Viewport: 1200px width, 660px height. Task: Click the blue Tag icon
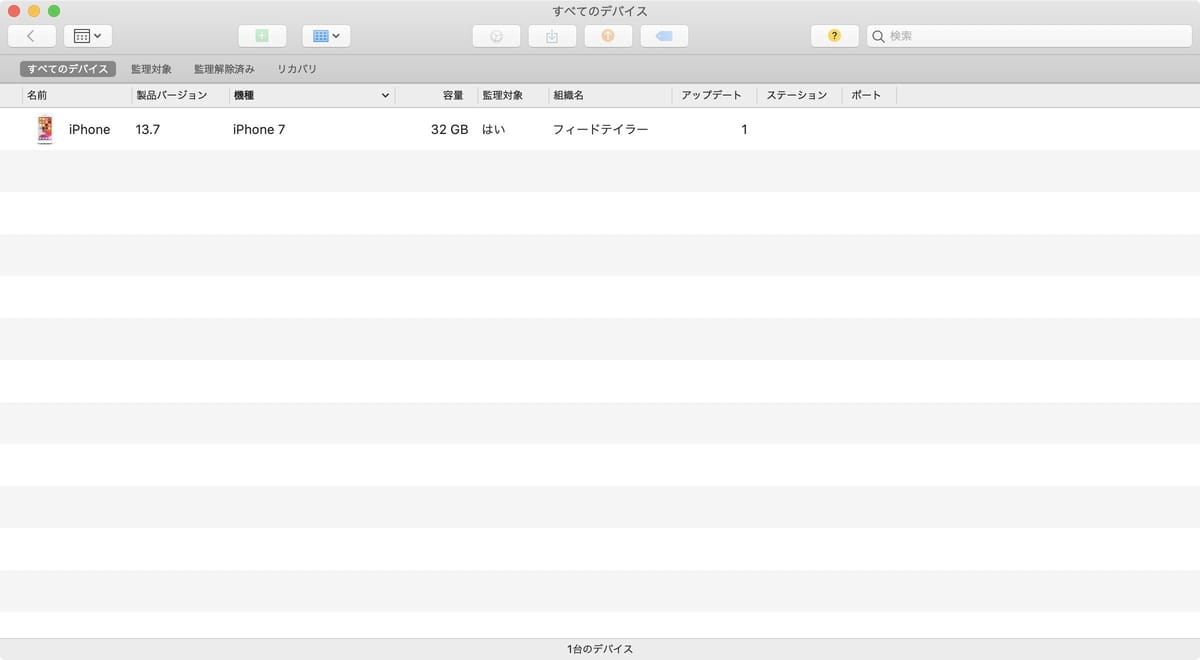664,36
